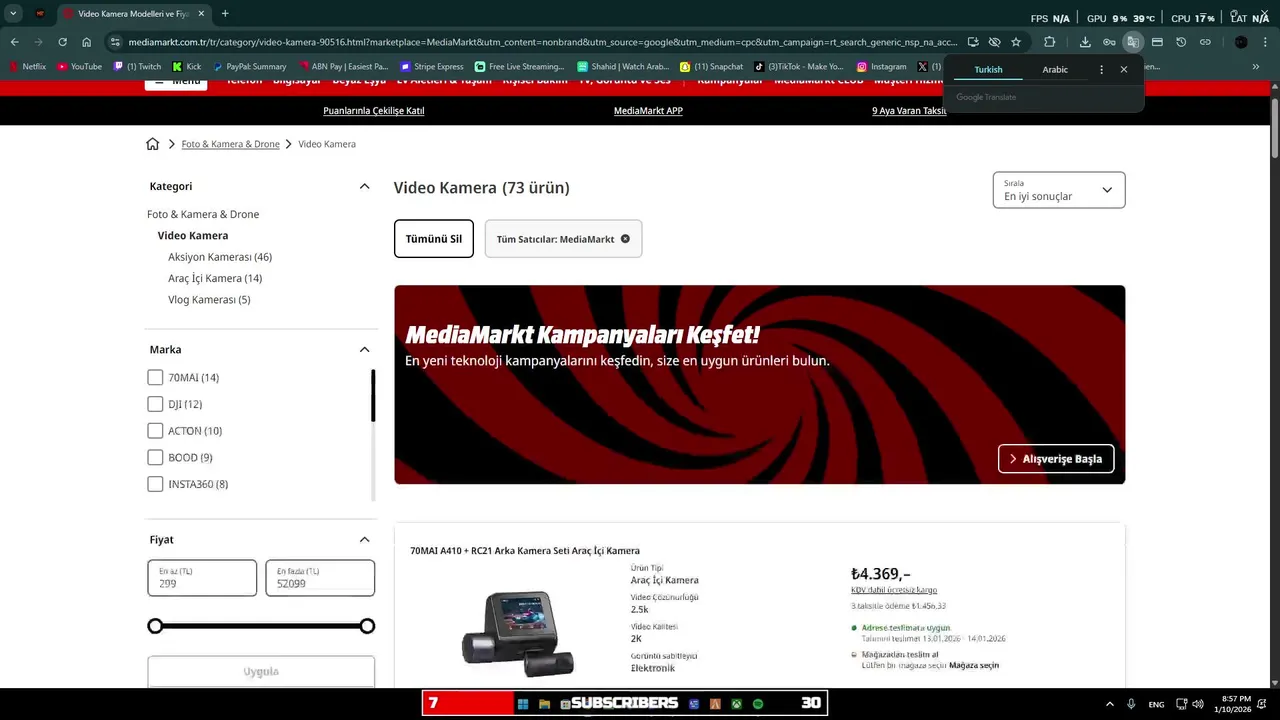1280x720 pixels.
Task: Open the 70MAI A410 + RC21 product title
Action: [525, 551]
